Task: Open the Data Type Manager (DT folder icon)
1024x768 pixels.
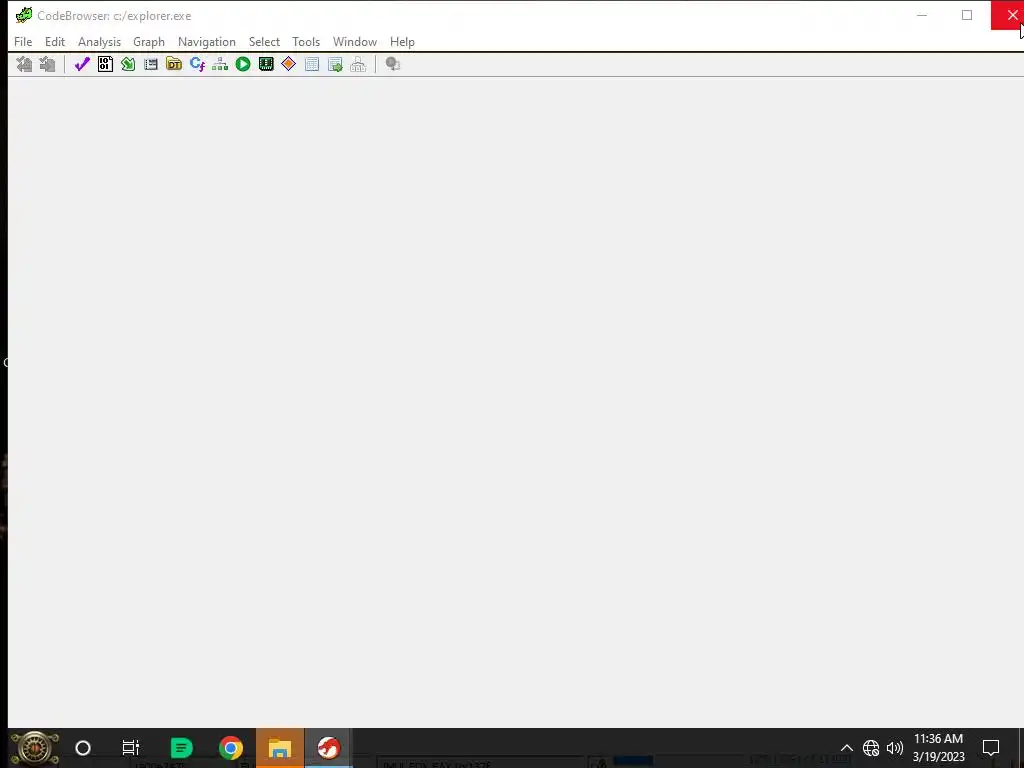Action: [x=174, y=64]
